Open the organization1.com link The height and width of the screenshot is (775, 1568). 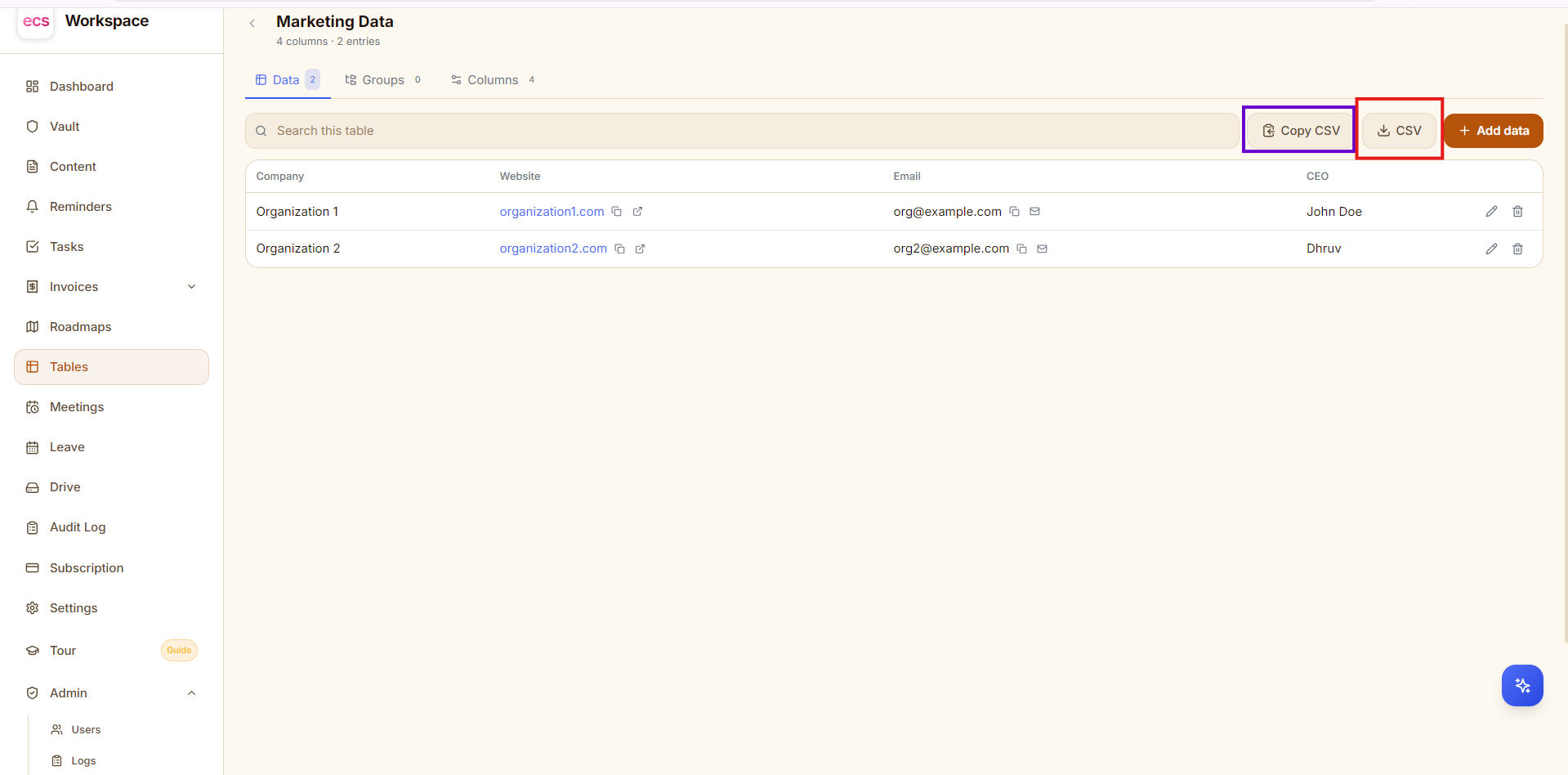(x=552, y=212)
